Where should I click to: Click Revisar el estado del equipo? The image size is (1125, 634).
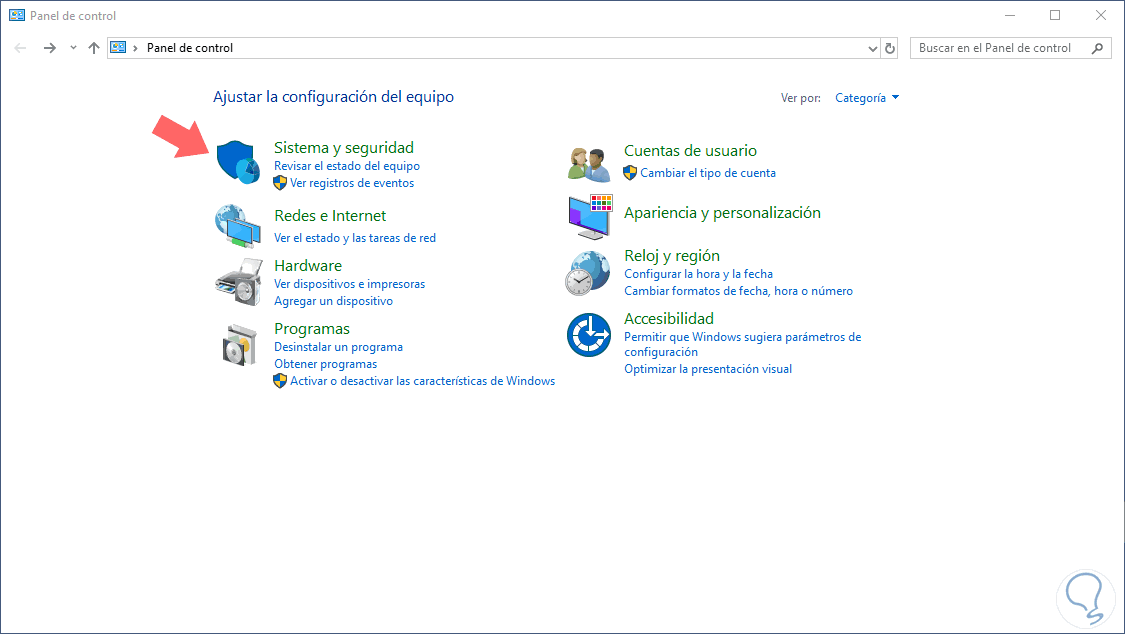tap(347, 166)
